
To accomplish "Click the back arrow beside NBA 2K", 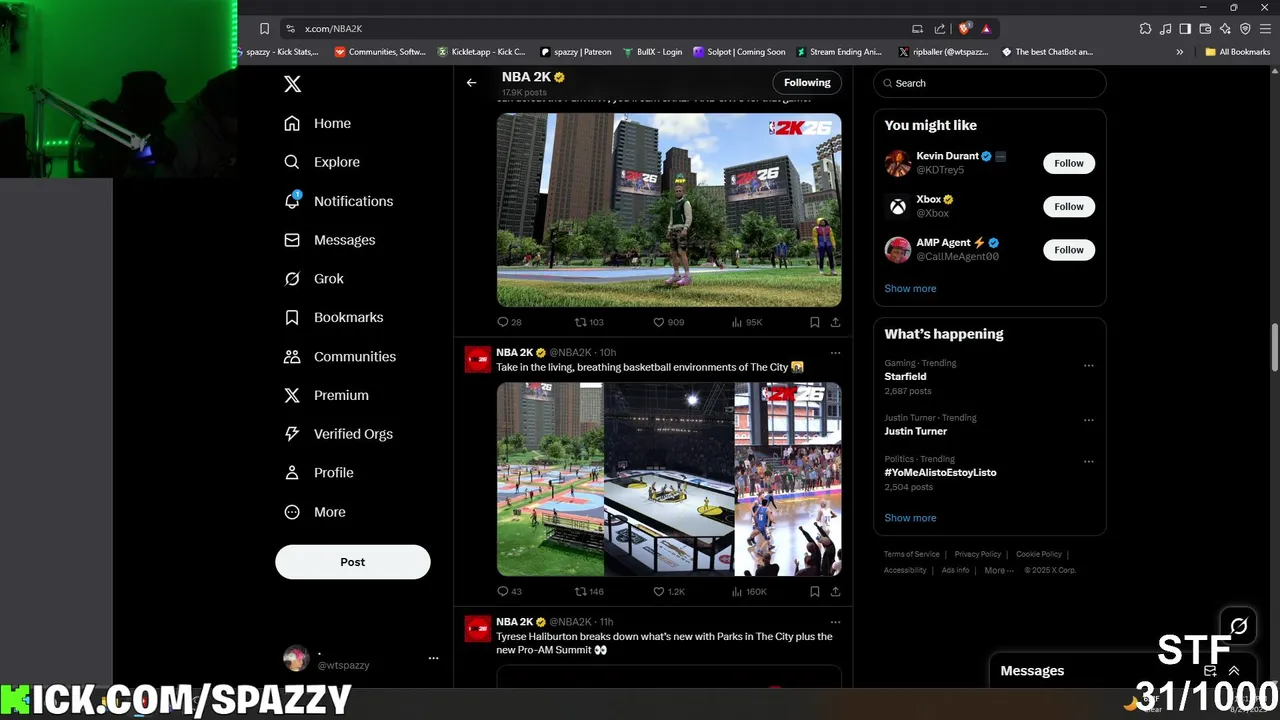I will pyautogui.click(x=472, y=83).
